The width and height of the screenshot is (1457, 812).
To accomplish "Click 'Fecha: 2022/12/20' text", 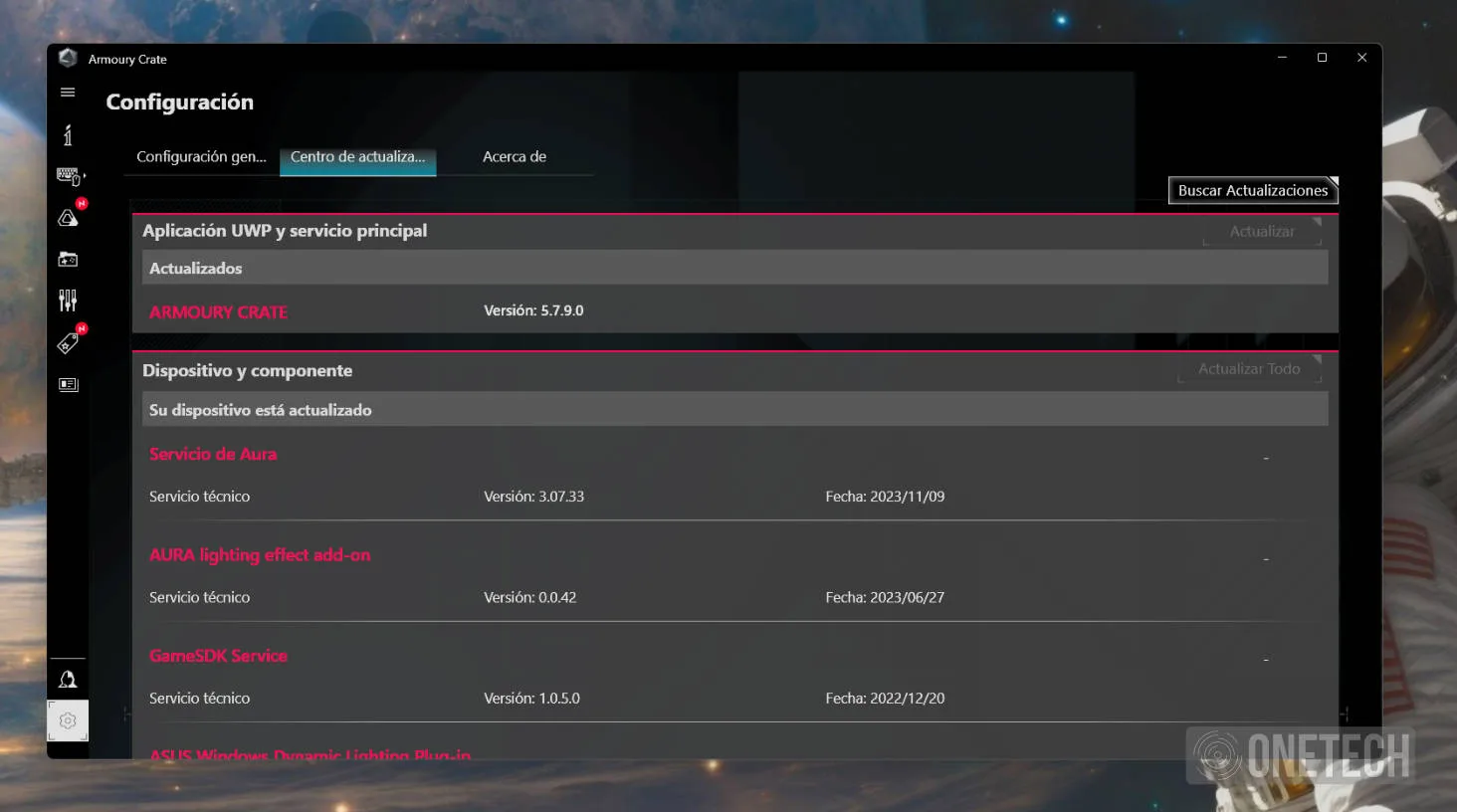I will coord(885,699).
